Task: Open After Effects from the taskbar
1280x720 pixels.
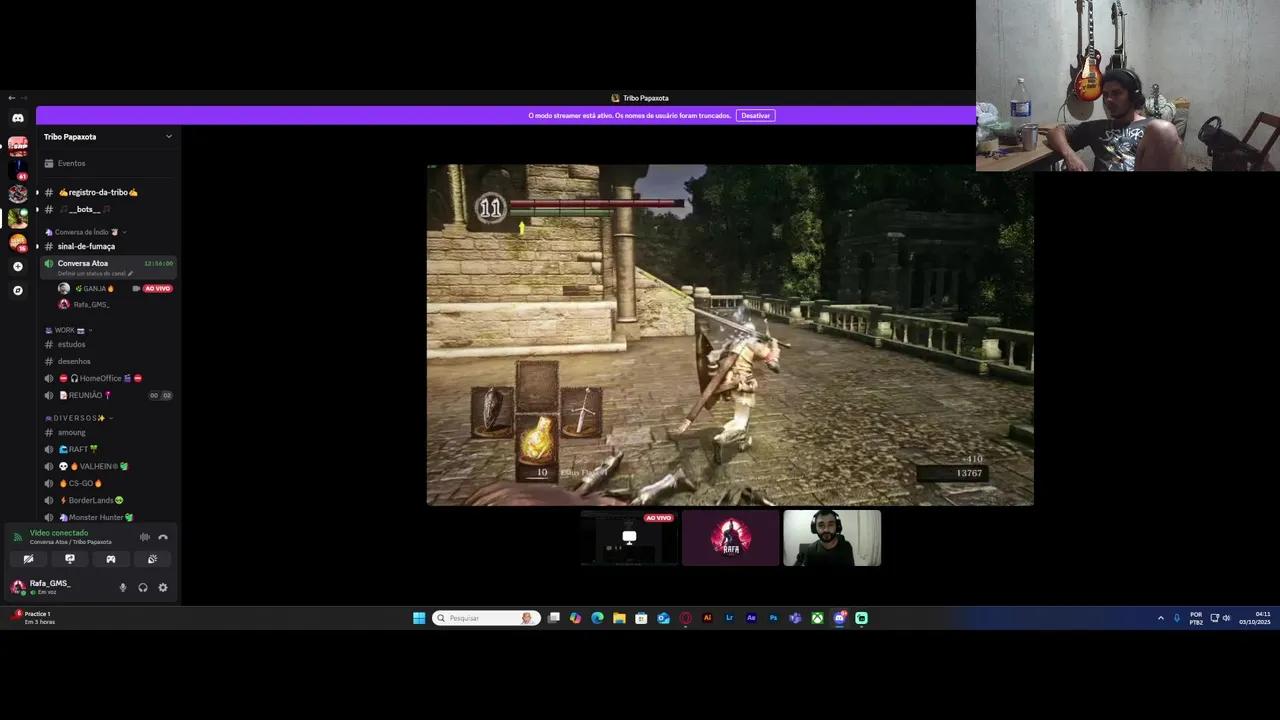Action: coord(751,618)
